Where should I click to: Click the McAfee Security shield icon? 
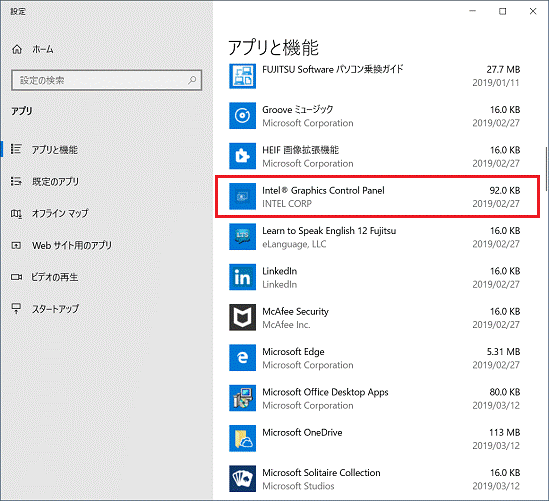(x=242, y=317)
